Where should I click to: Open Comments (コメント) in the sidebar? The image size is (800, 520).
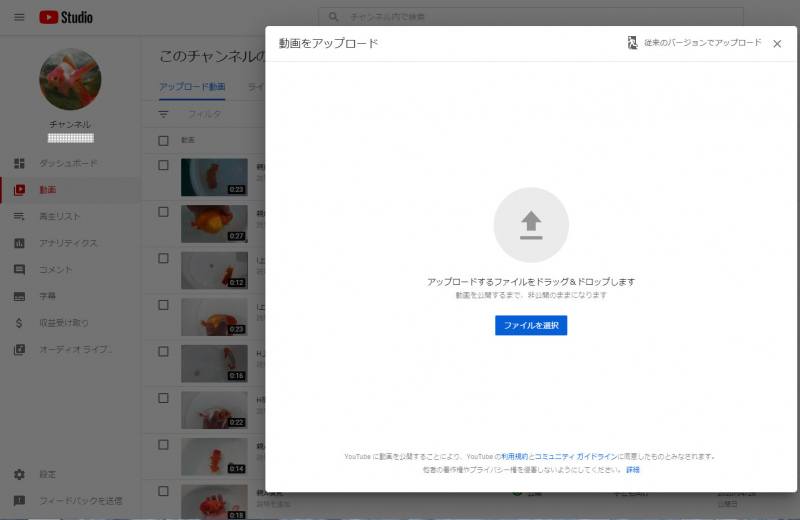(x=55, y=270)
